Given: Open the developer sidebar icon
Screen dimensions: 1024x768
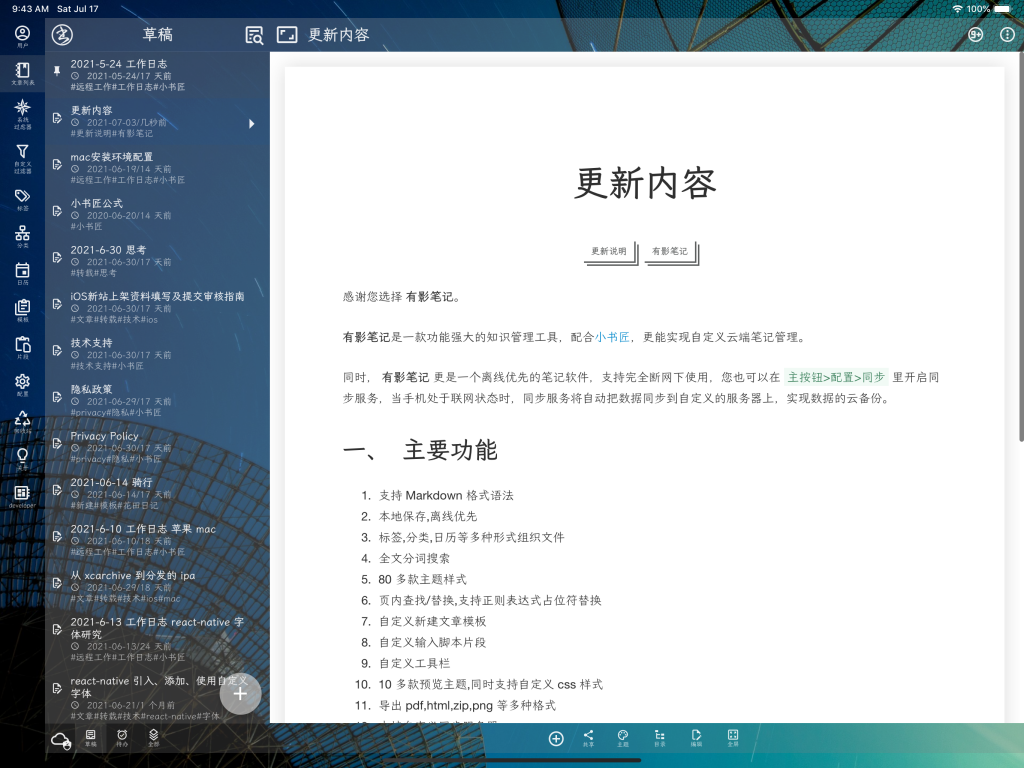Looking at the screenshot, I should pos(22,496).
